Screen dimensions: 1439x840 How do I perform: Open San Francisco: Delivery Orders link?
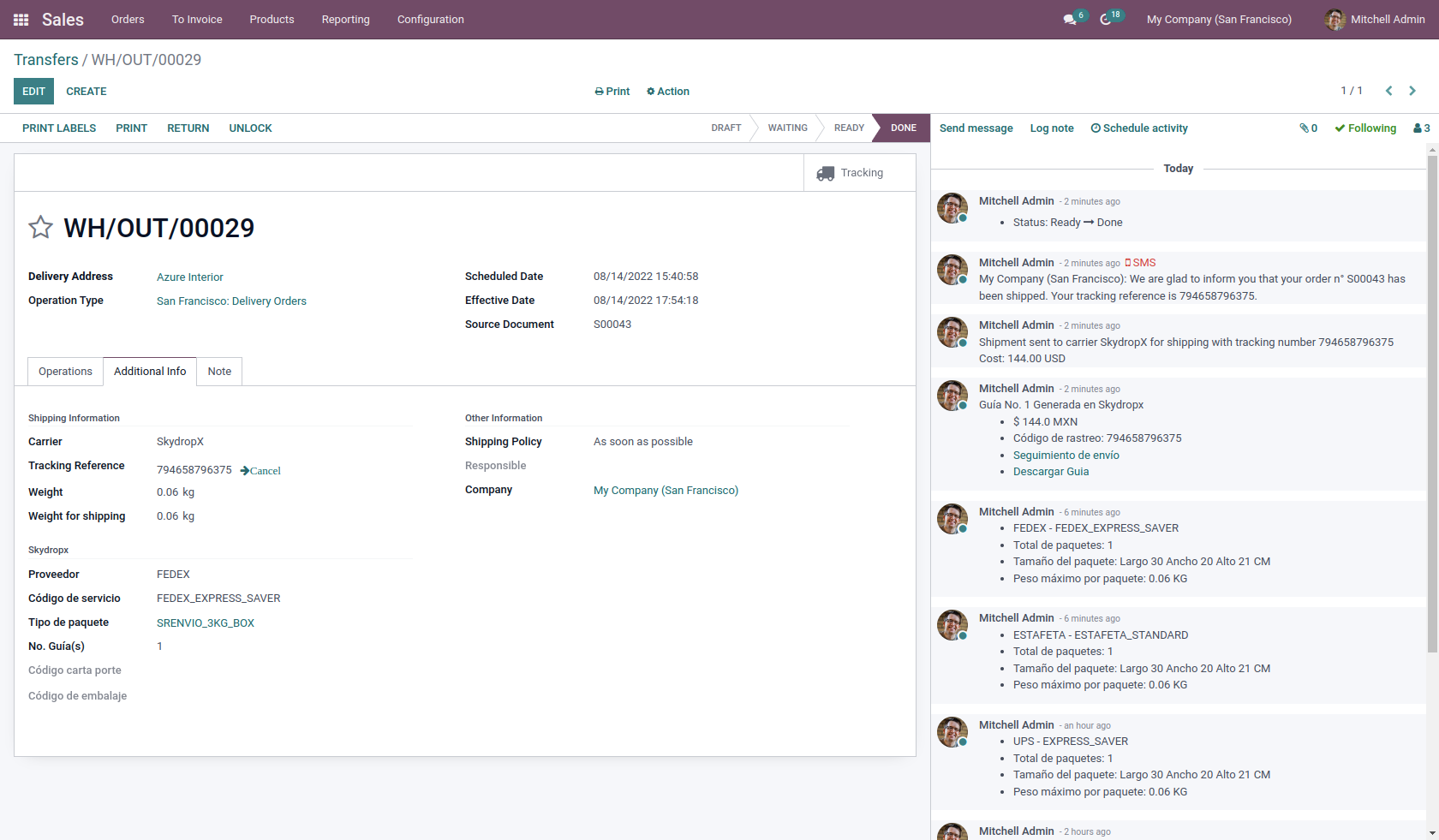point(231,301)
